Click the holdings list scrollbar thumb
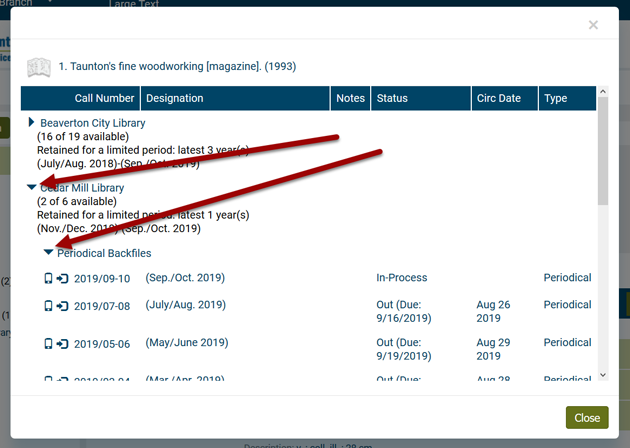 tap(603, 151)
